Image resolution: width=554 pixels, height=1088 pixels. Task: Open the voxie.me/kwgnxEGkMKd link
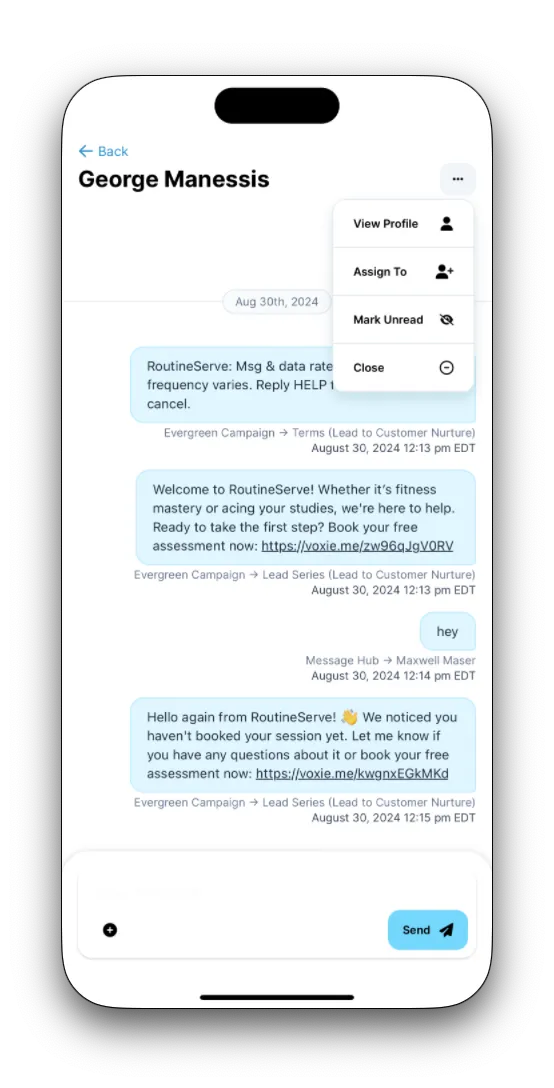(x=352, y=774)
